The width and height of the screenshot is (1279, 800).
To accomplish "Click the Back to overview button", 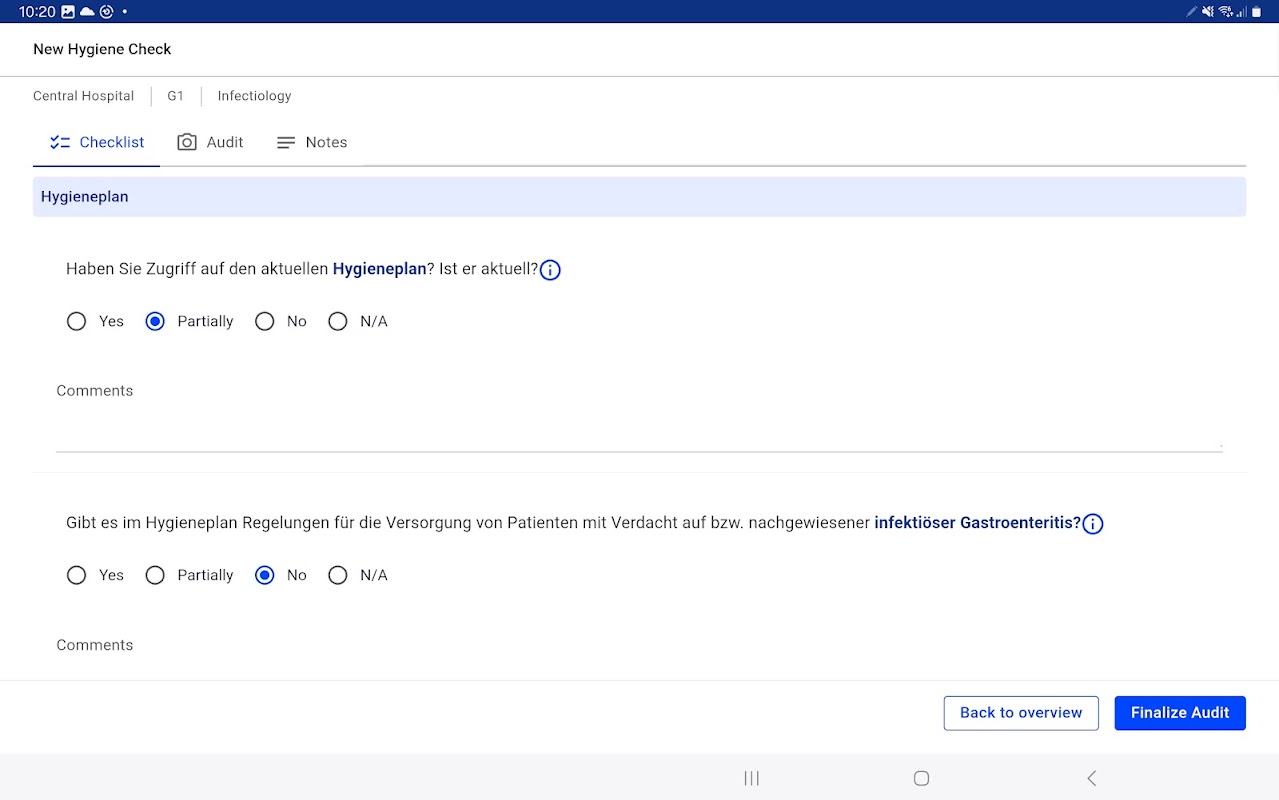I will click(1021, 713).
